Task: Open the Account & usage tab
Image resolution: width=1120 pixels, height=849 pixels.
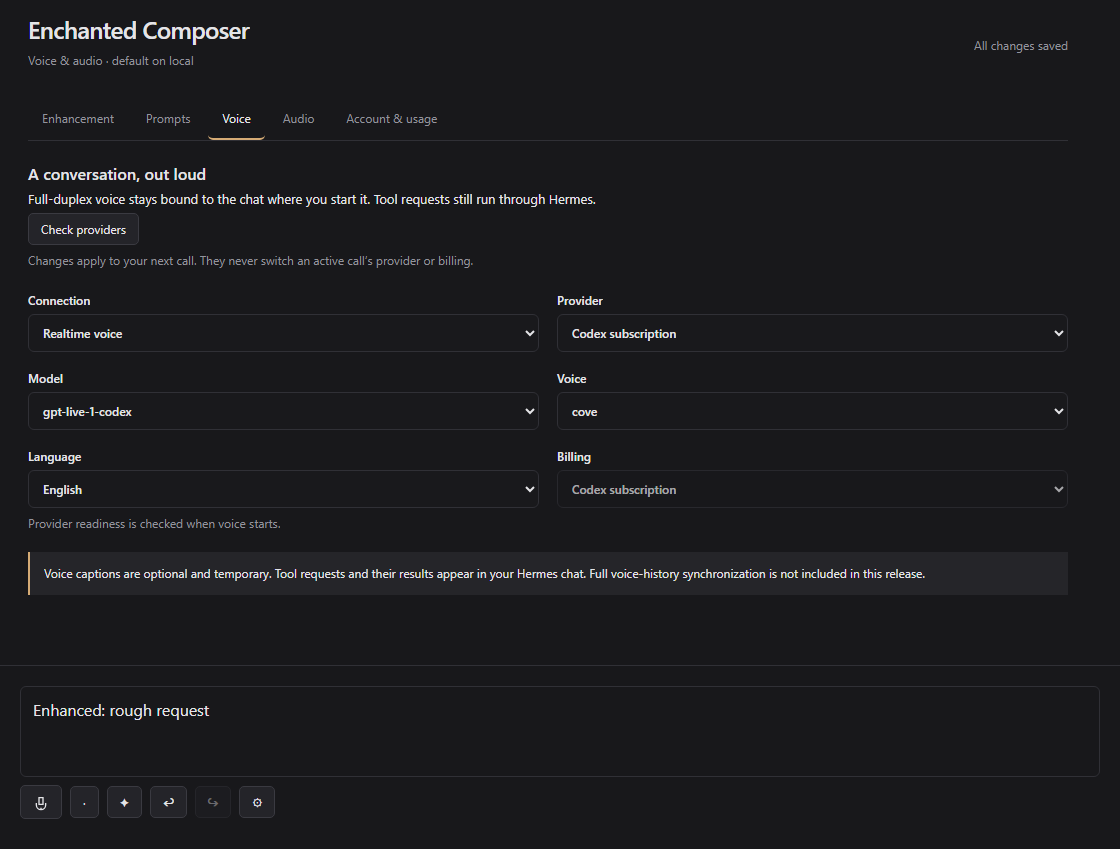Action: pyautogui.click(x=391, y=119)
